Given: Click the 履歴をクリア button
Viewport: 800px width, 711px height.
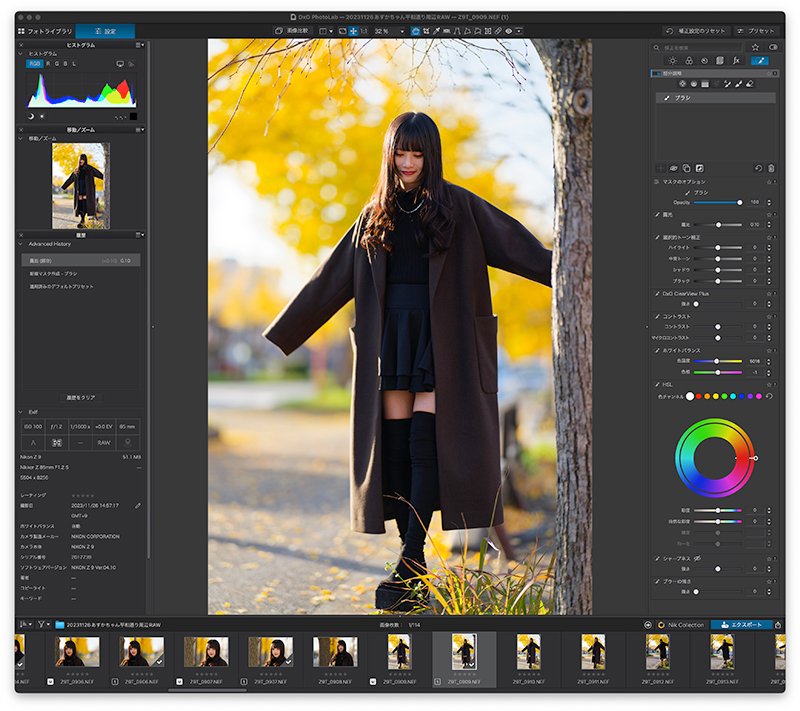Looking at the screenshot, I should pos(82,397).
